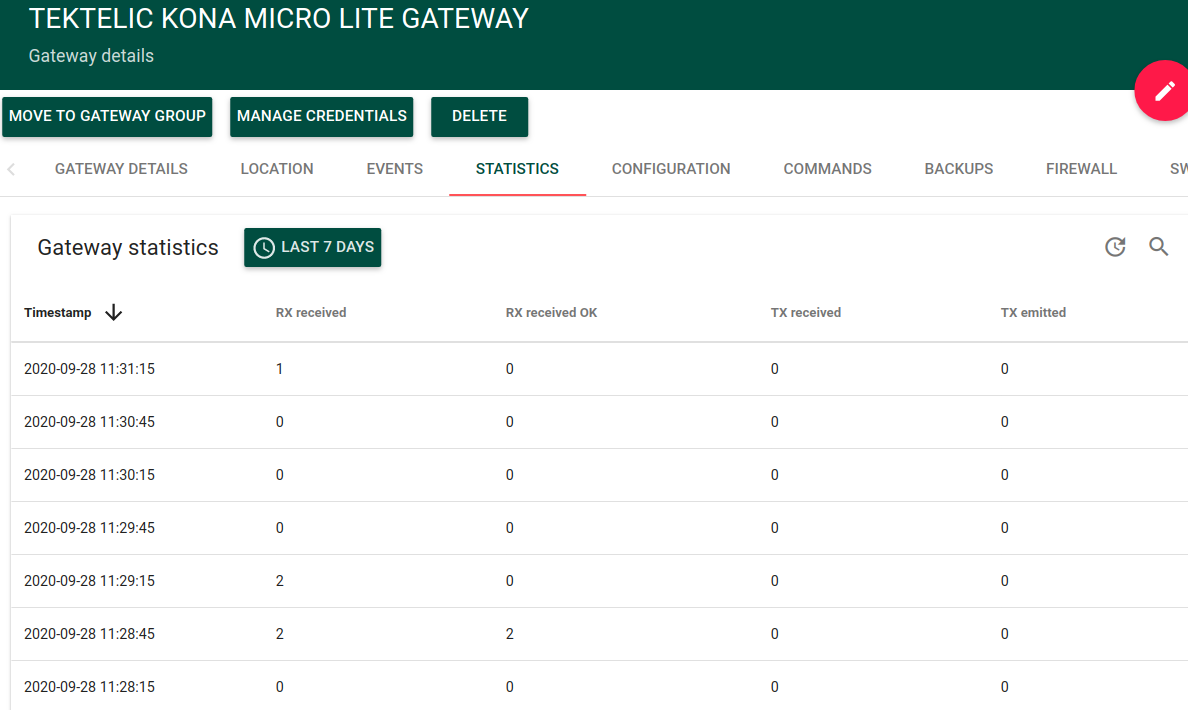
Task: Open the statistics search
Action: point(1159,246)
